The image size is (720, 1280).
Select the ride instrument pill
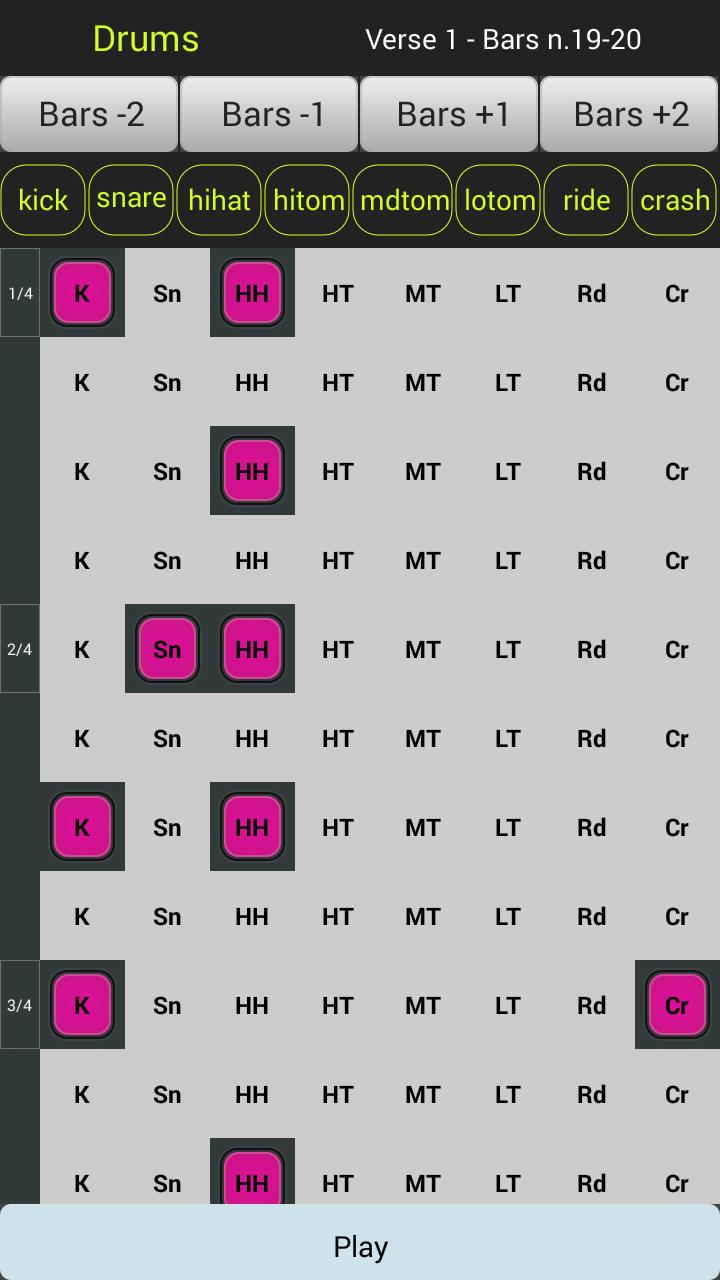(586, 200)
